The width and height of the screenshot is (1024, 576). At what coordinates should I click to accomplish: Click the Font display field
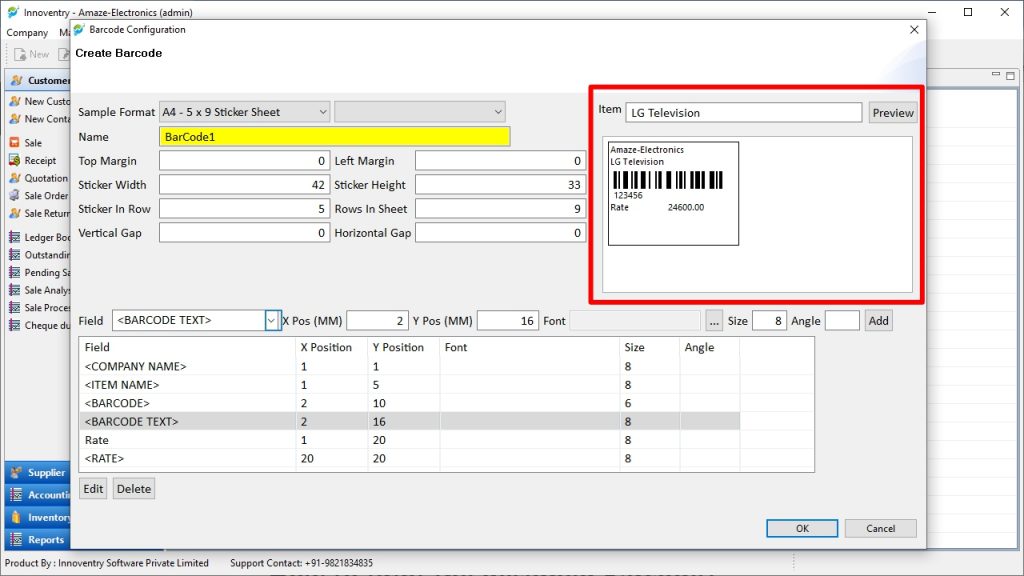coord(635,321)
